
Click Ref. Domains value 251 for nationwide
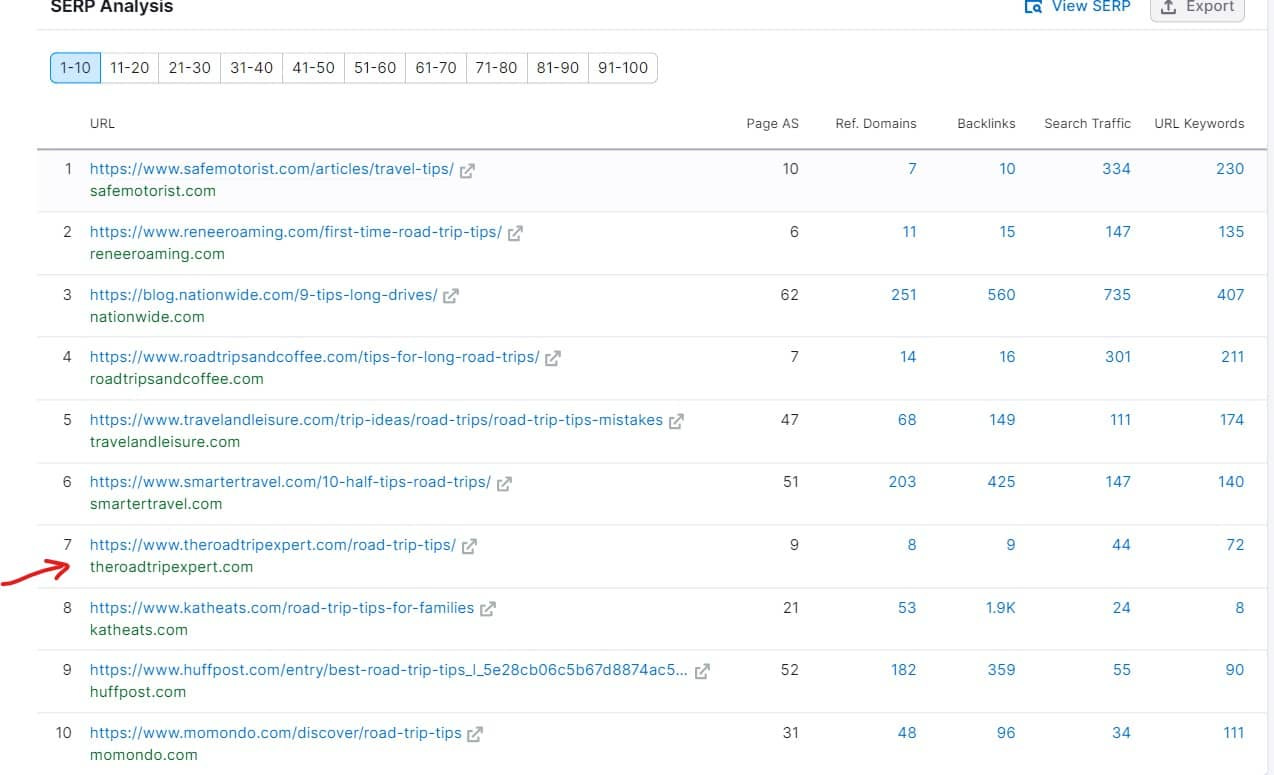[903, 295]
